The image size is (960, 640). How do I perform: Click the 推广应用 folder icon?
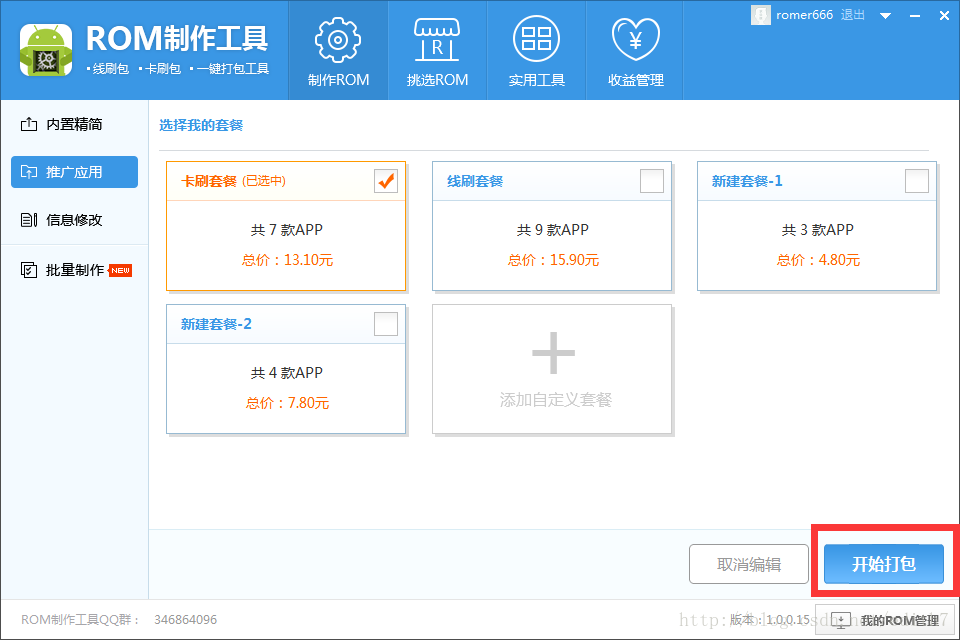tap(28, 172)
